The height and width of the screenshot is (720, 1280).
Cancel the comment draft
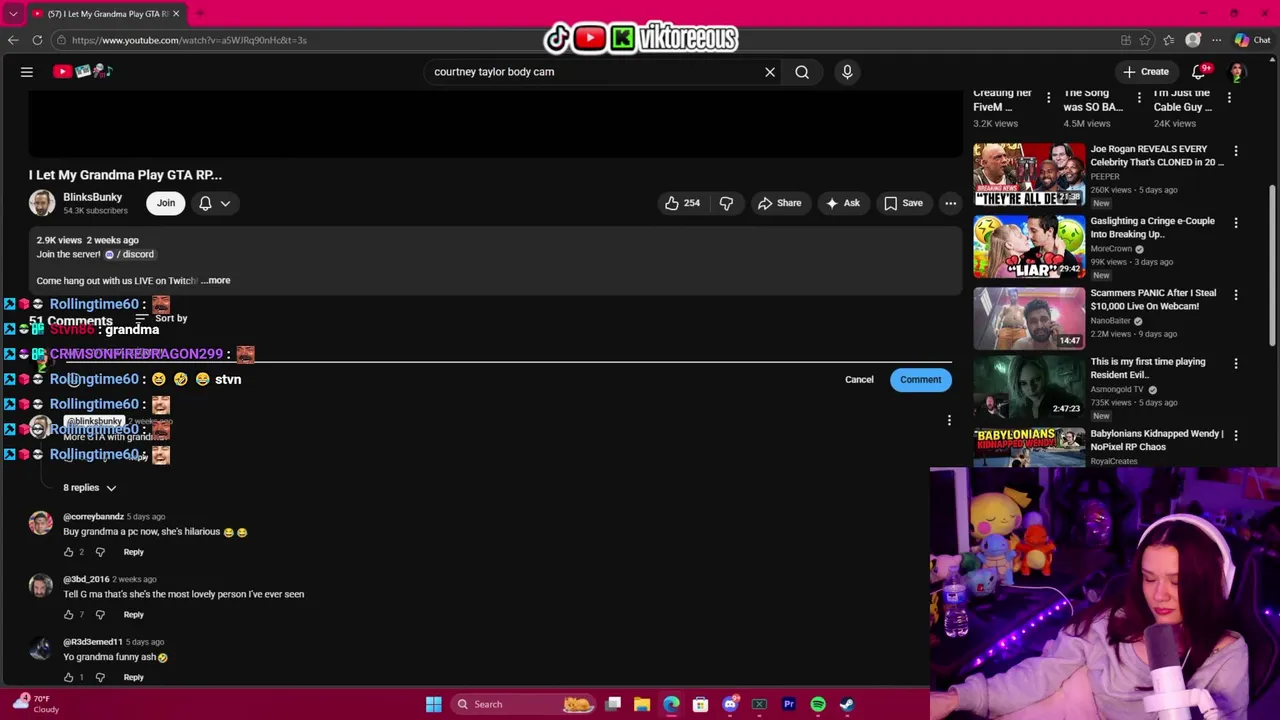click(x=859, y=380)
